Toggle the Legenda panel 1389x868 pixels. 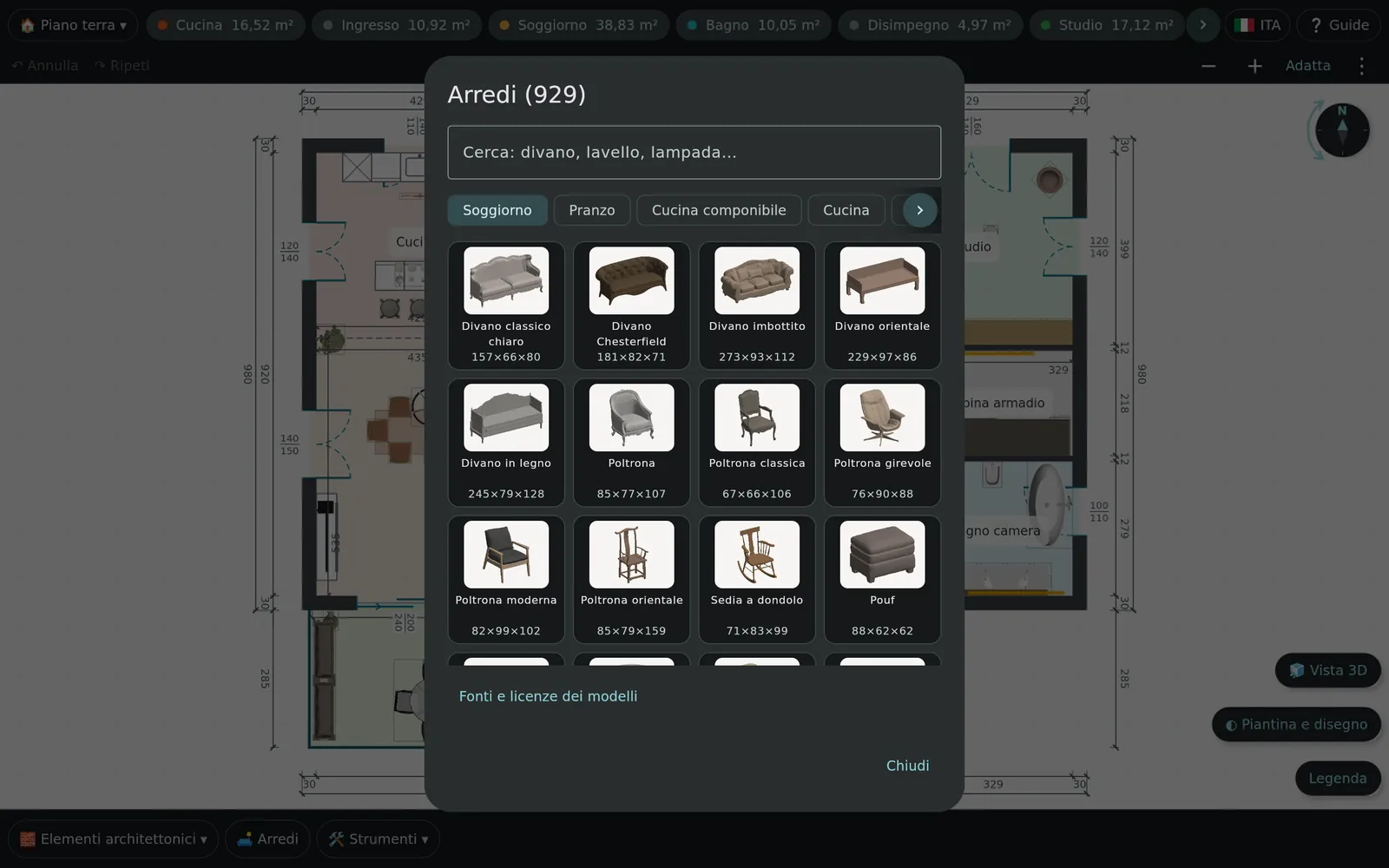pos(1338,779)
